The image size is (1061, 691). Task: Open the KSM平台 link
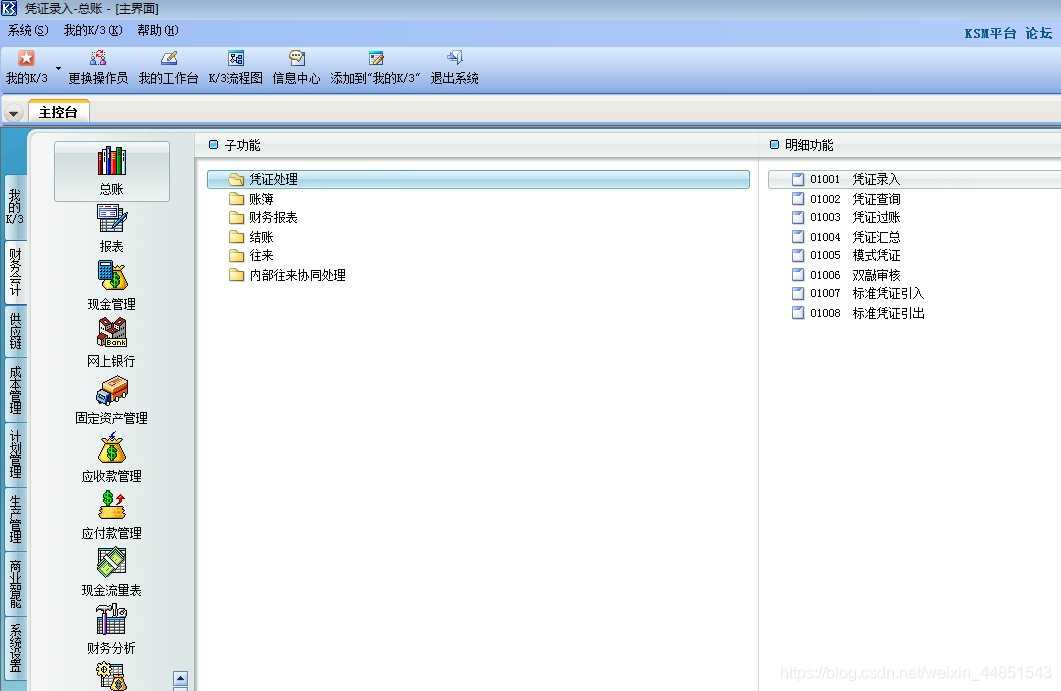click(x=990, y=33)
